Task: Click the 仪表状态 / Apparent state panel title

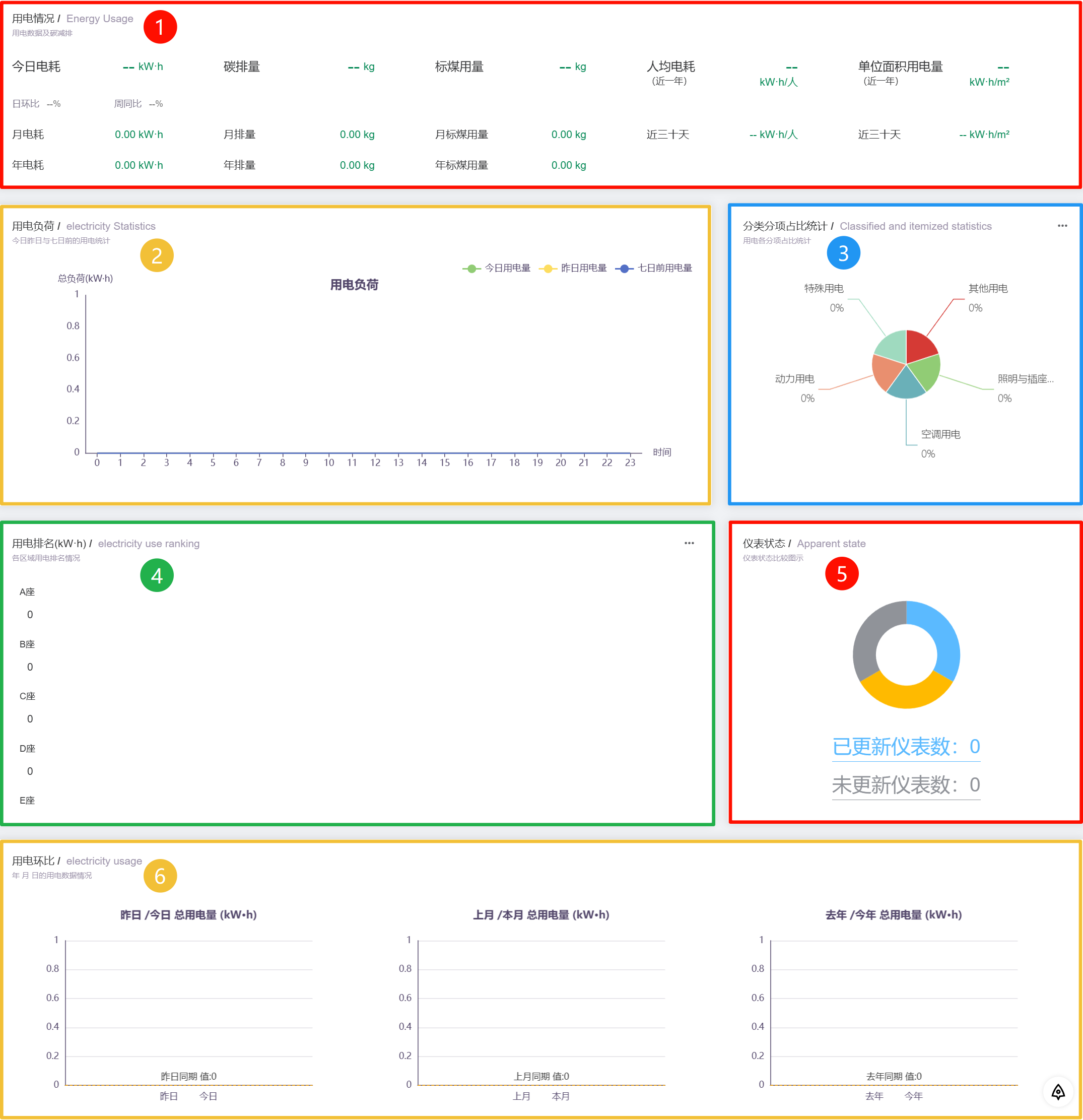Action: point(803,544)
